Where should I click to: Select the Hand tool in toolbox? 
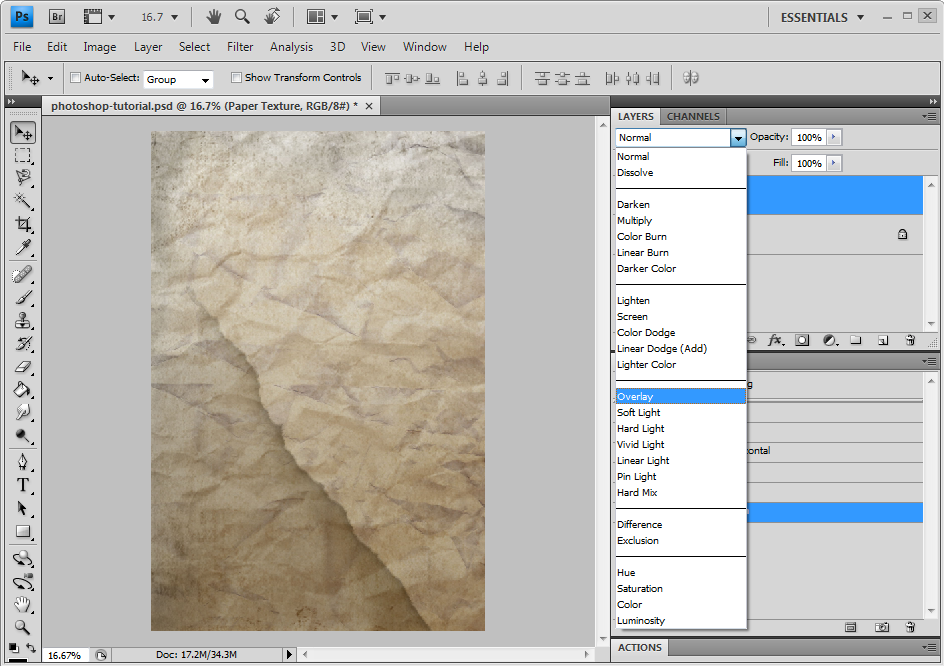23,604
